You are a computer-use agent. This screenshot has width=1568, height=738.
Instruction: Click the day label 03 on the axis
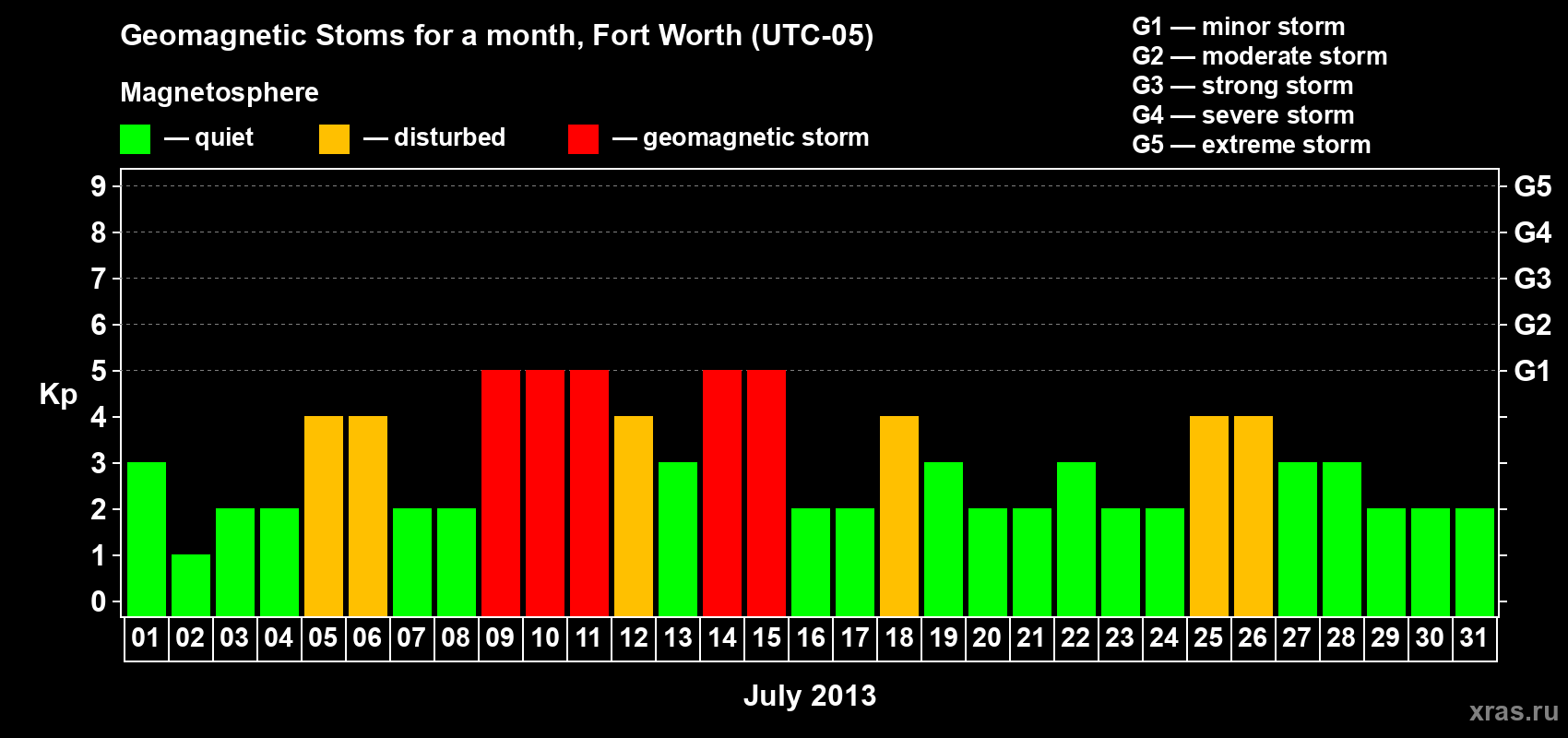pyautogui.click(x=234, y=637)
